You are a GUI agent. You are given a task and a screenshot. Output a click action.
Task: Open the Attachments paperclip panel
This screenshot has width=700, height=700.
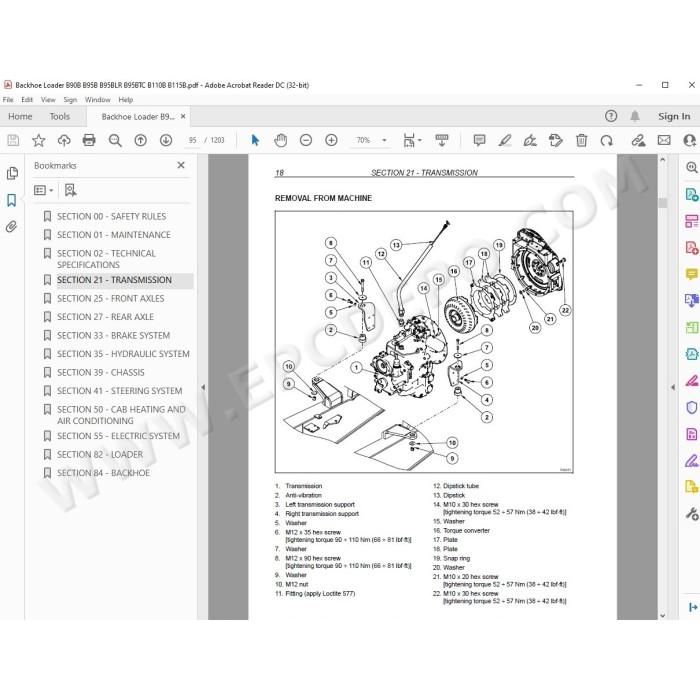point(12,227)
